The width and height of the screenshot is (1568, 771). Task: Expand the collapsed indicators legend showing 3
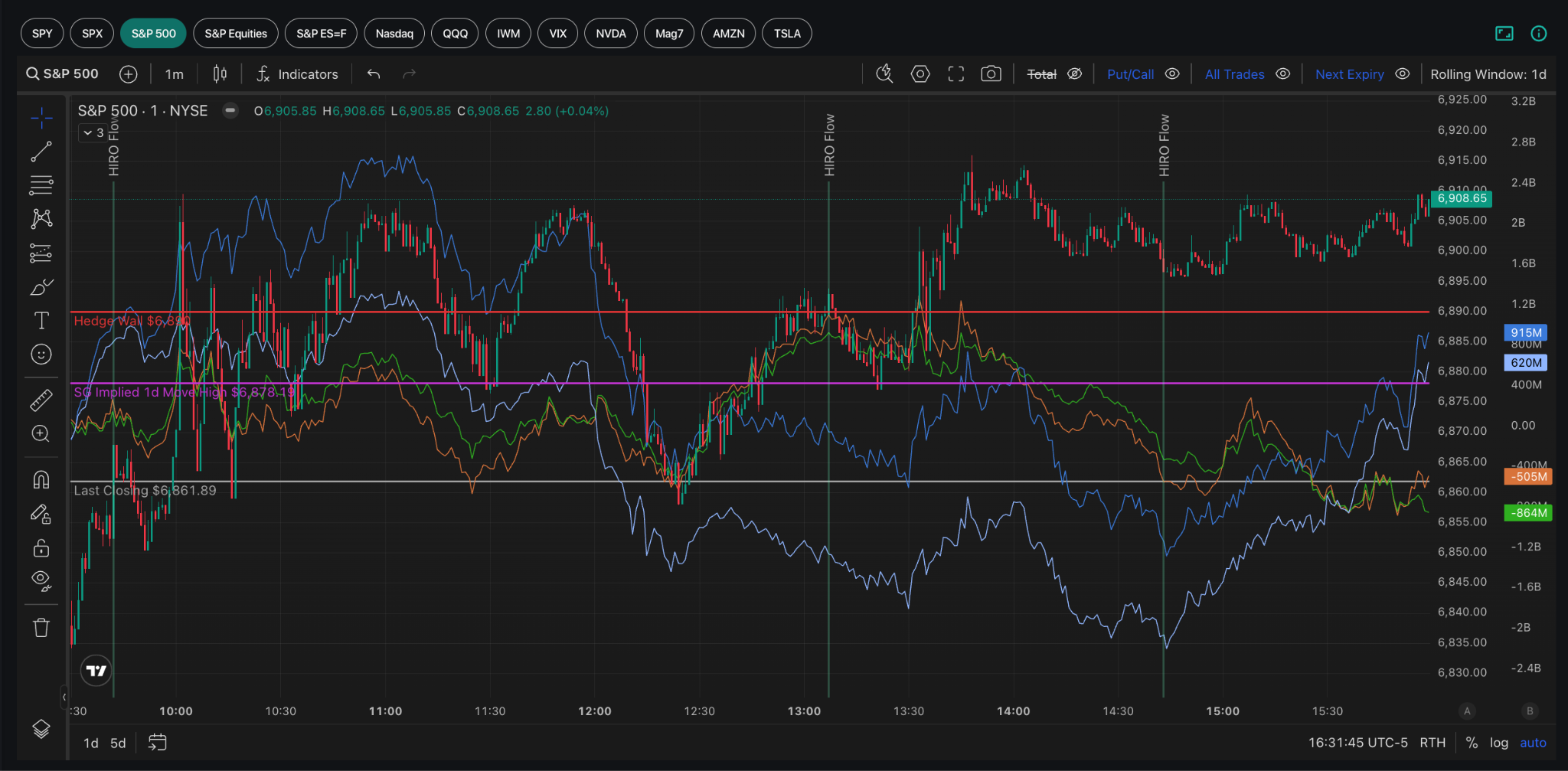[x=94, y=132]
